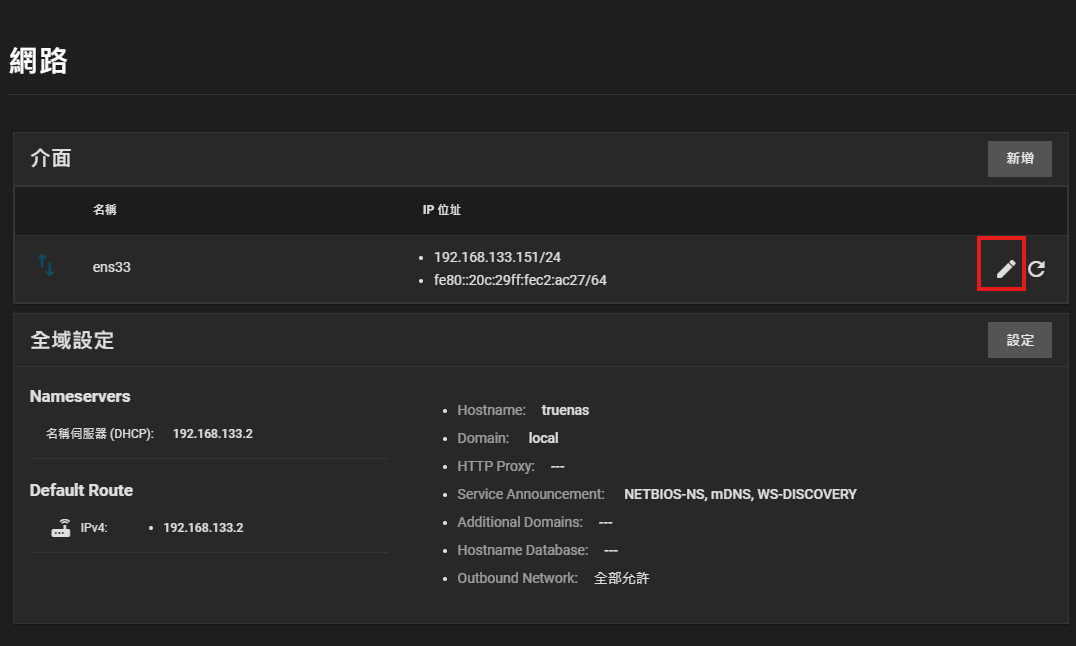Click the up/down arrows link-state icon
Image resolution: width=1076 pixels, height=646 pixels.
pos(46,266)
